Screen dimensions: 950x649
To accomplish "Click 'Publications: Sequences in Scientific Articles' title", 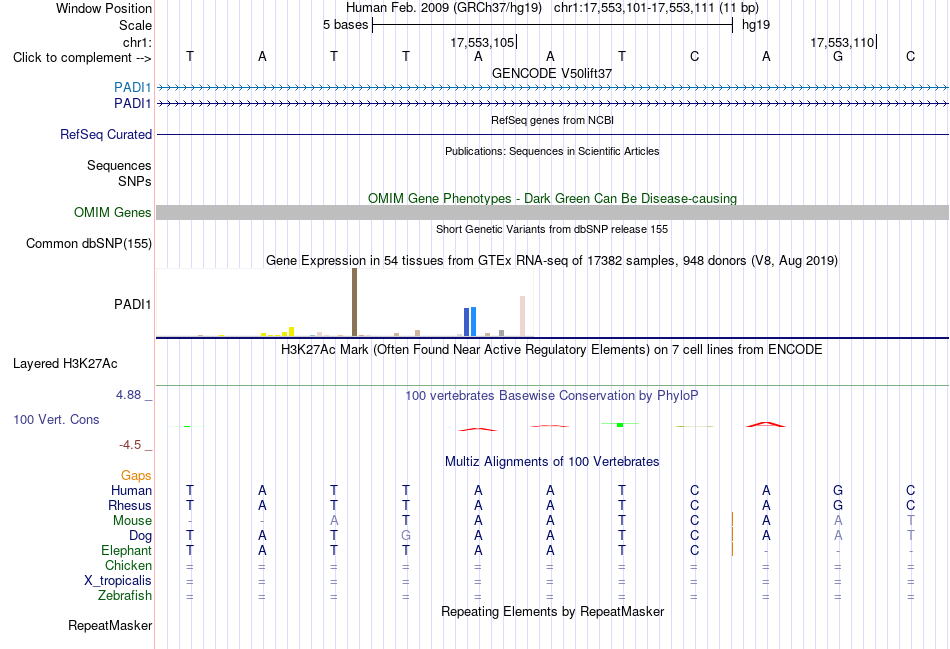I will [552, 151].
